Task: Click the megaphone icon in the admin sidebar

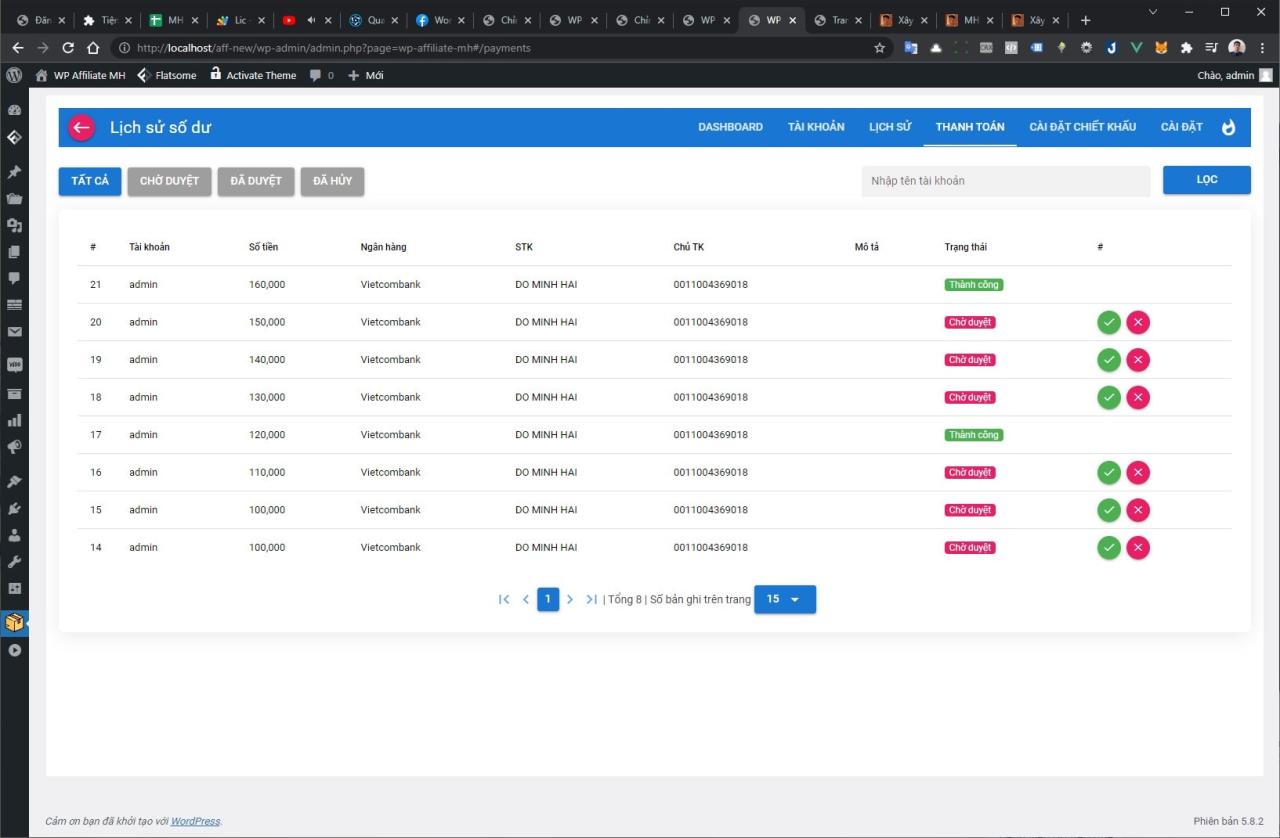Action: click(14, 447)
